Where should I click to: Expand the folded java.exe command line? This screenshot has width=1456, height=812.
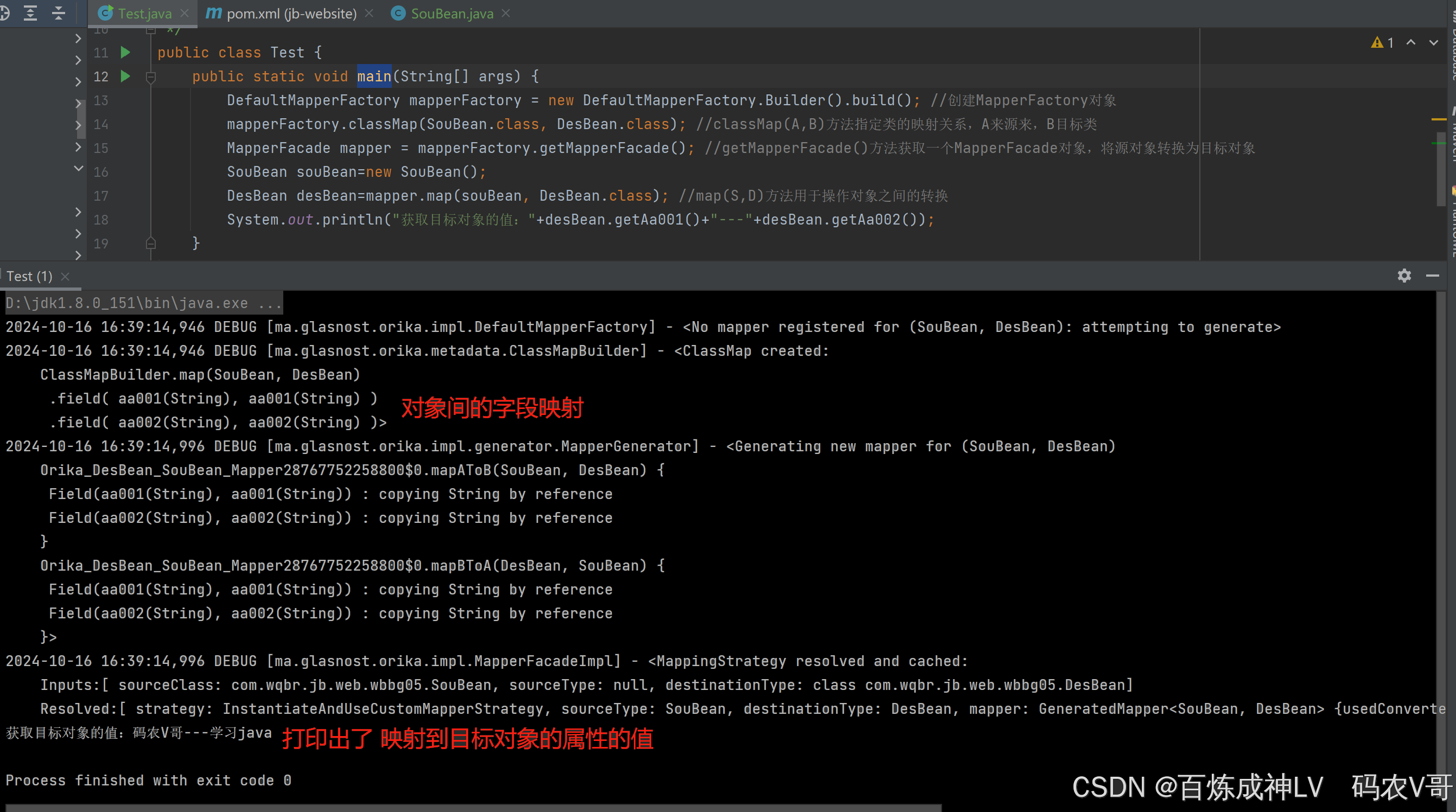coord(270,303)
